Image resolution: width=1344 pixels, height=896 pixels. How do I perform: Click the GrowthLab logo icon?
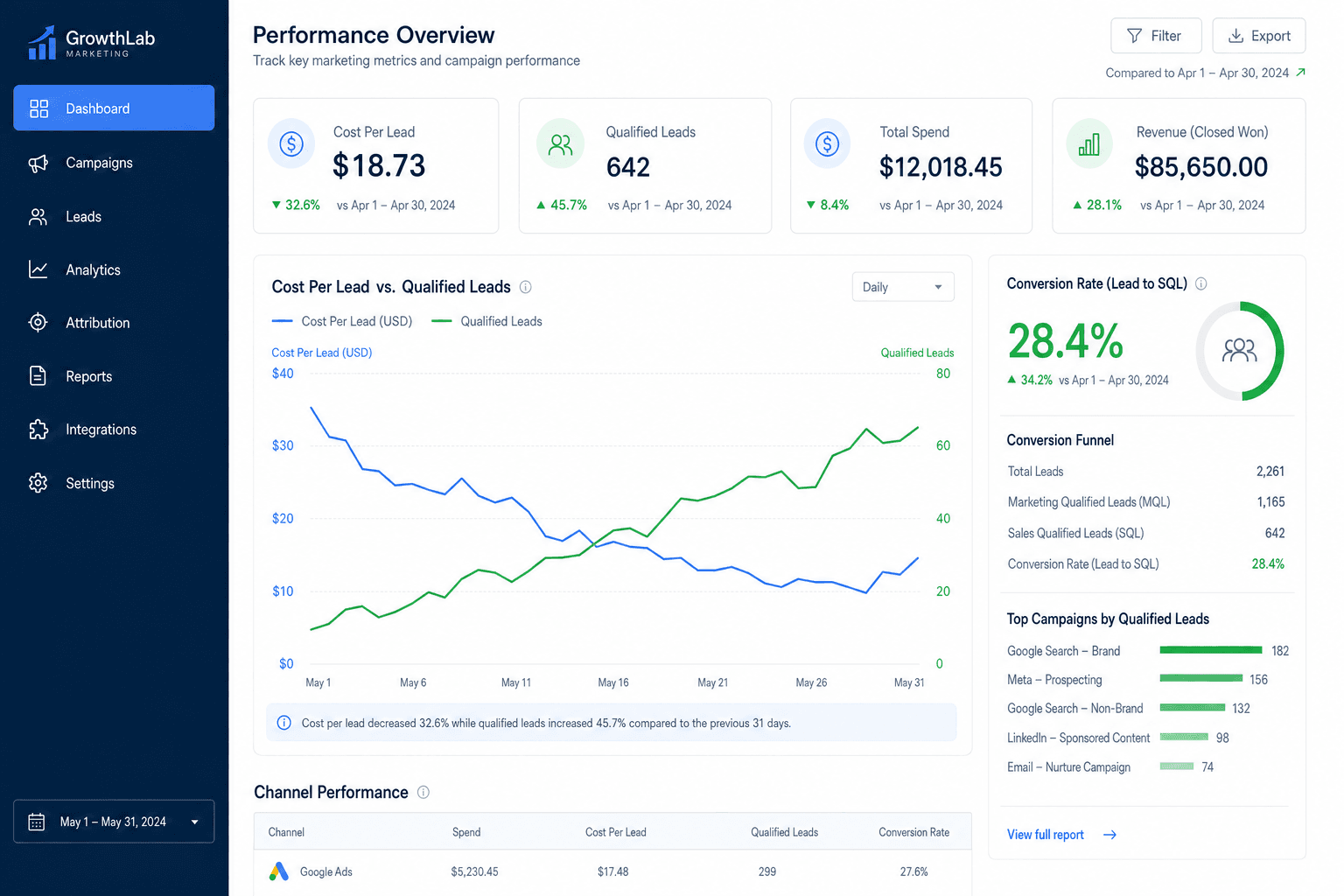[42, 43]
